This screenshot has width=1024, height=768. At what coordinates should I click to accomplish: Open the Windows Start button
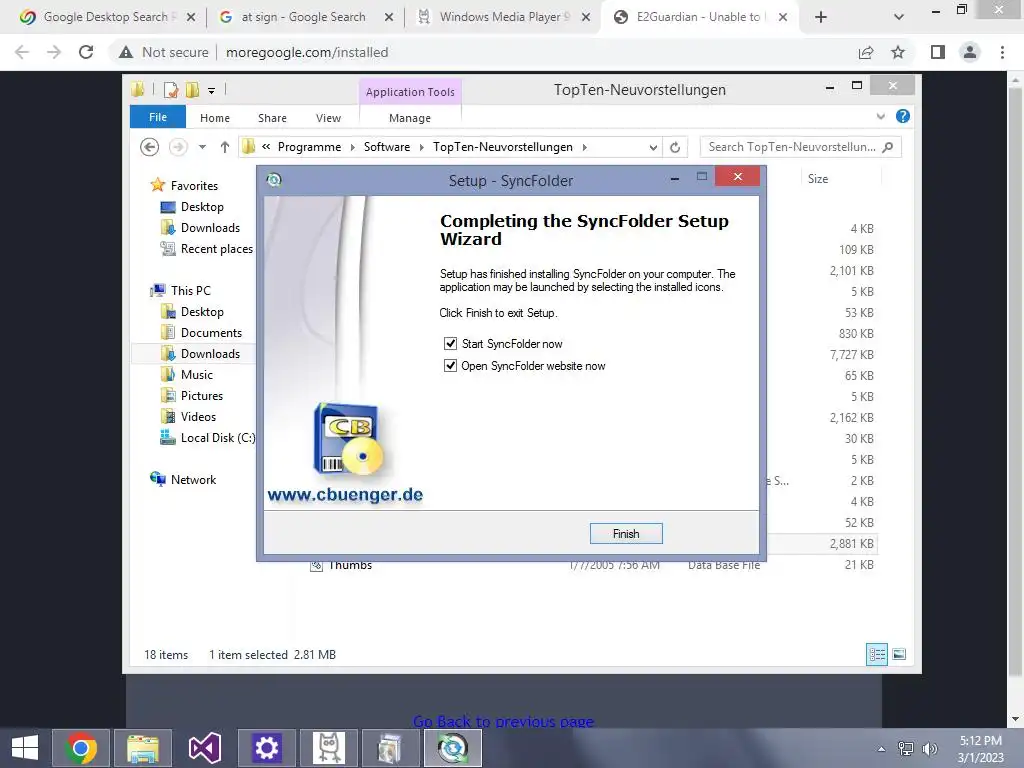[x=25, y=748]
